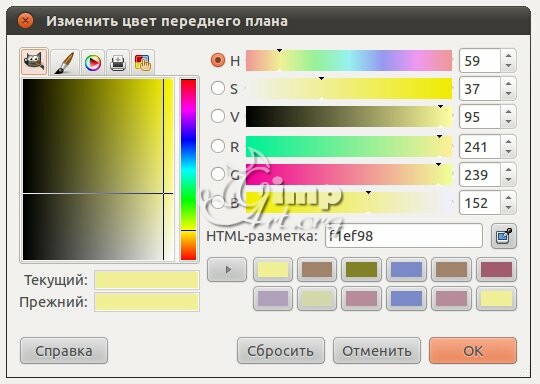
Task: Increase the R value with up arrow
Action: click(508, 141)
